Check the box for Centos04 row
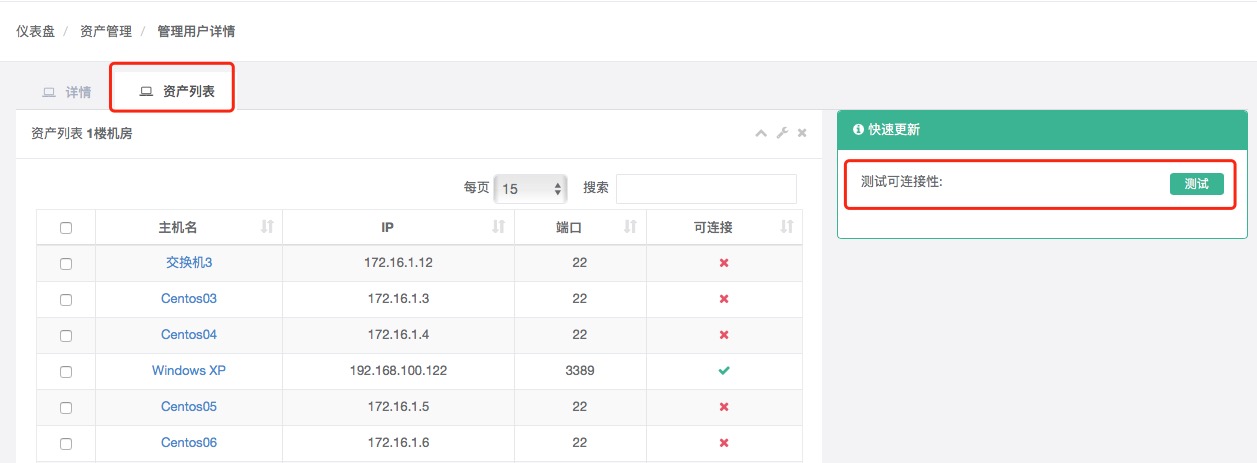 tap(66, 336)
